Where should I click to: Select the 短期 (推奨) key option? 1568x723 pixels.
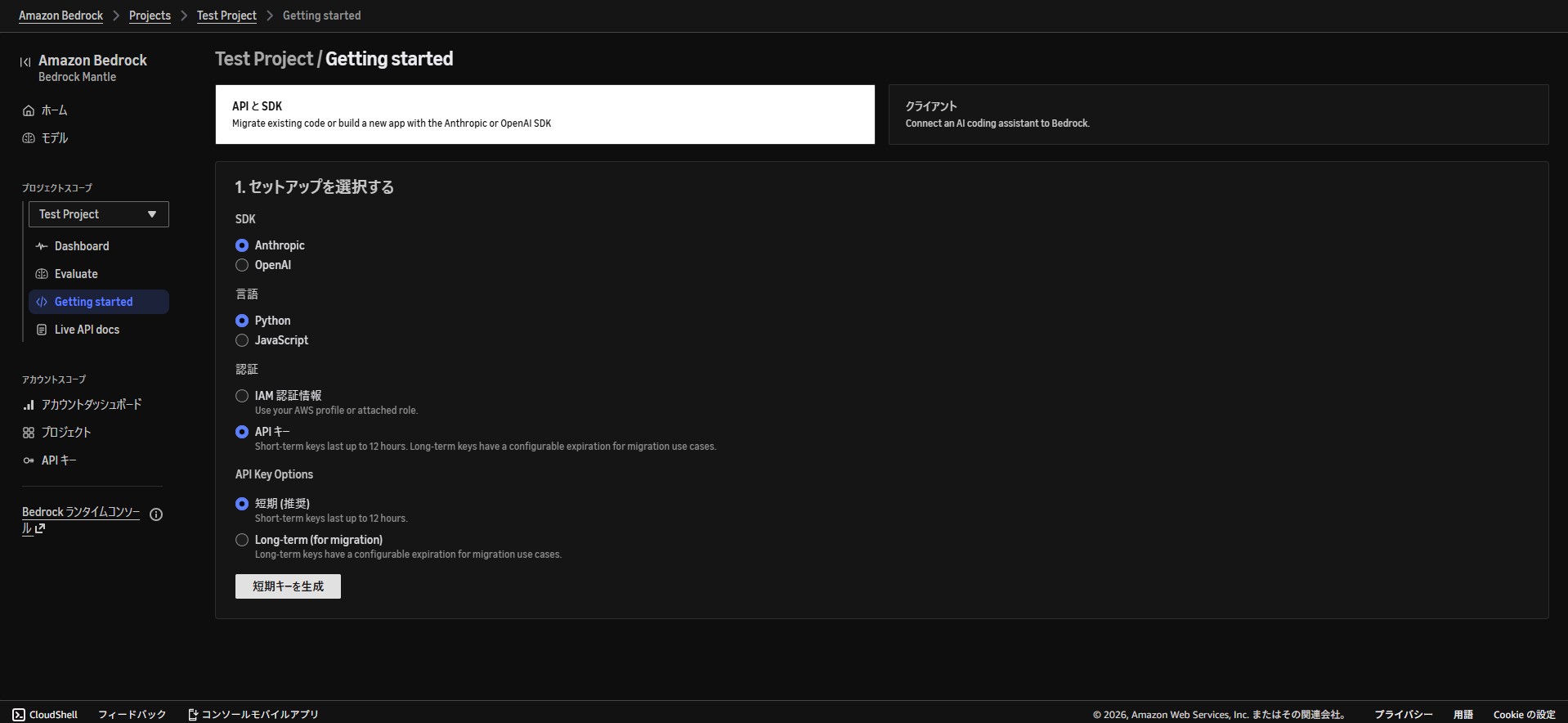coord(242,504)
